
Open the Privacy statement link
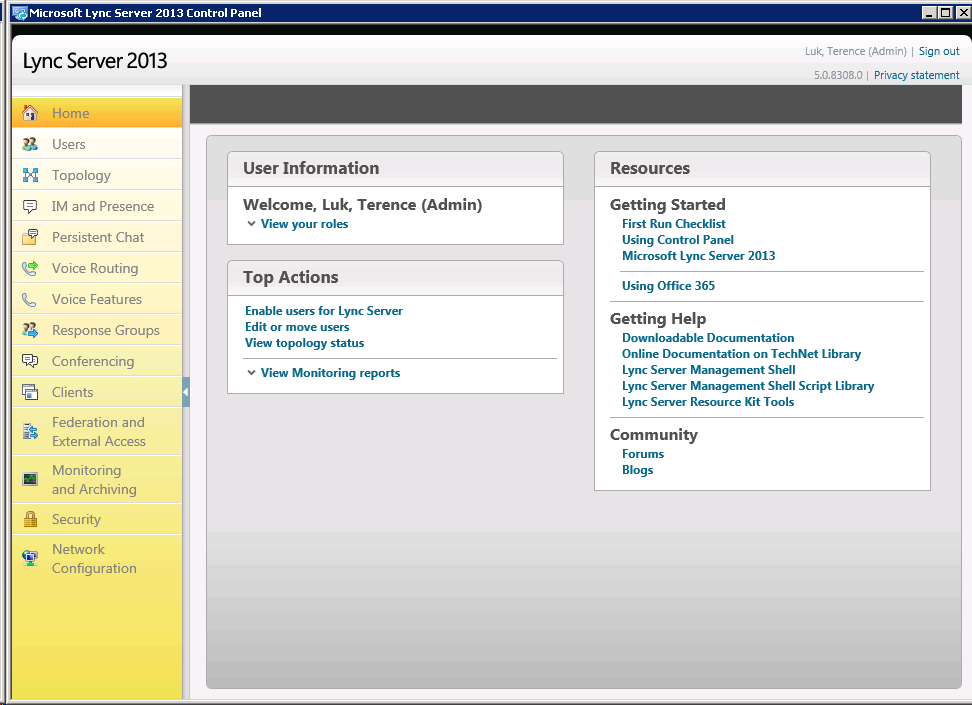point(916,75)
